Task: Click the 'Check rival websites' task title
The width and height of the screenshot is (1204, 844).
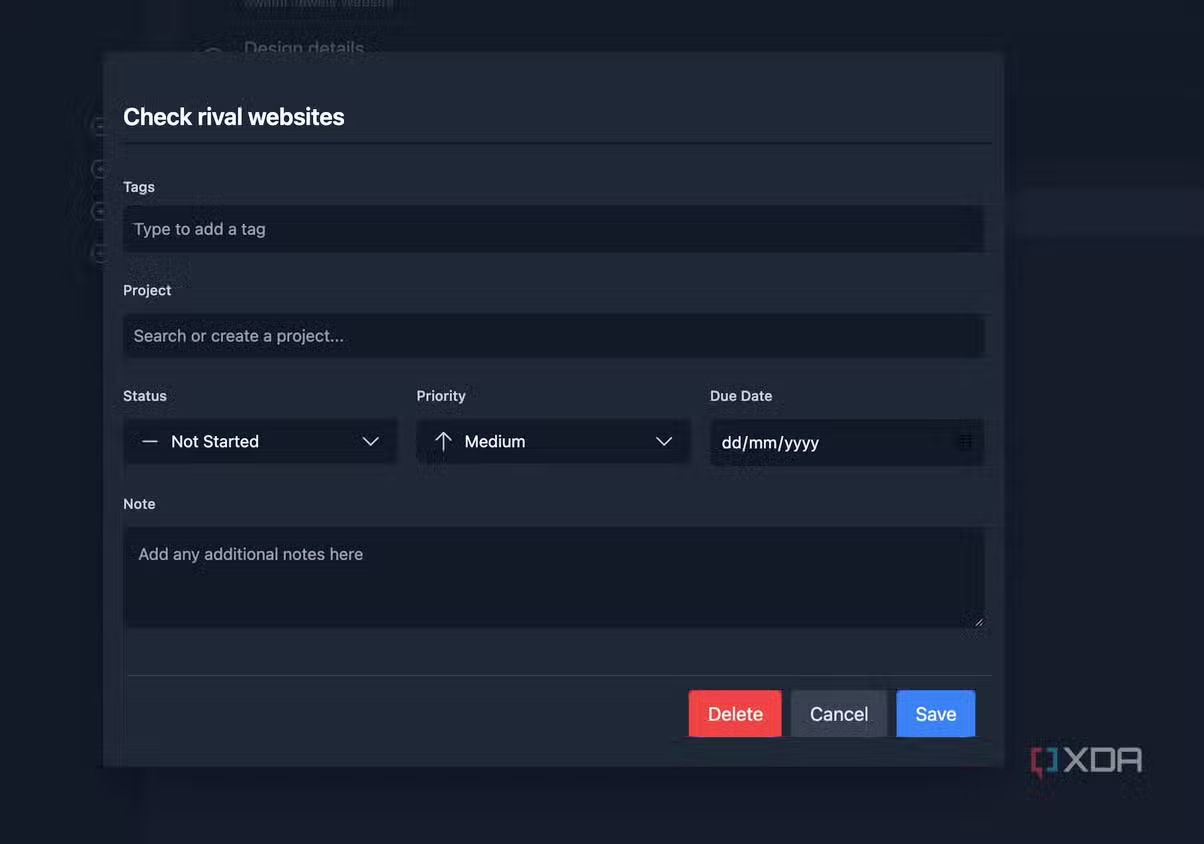Action: 233,117
